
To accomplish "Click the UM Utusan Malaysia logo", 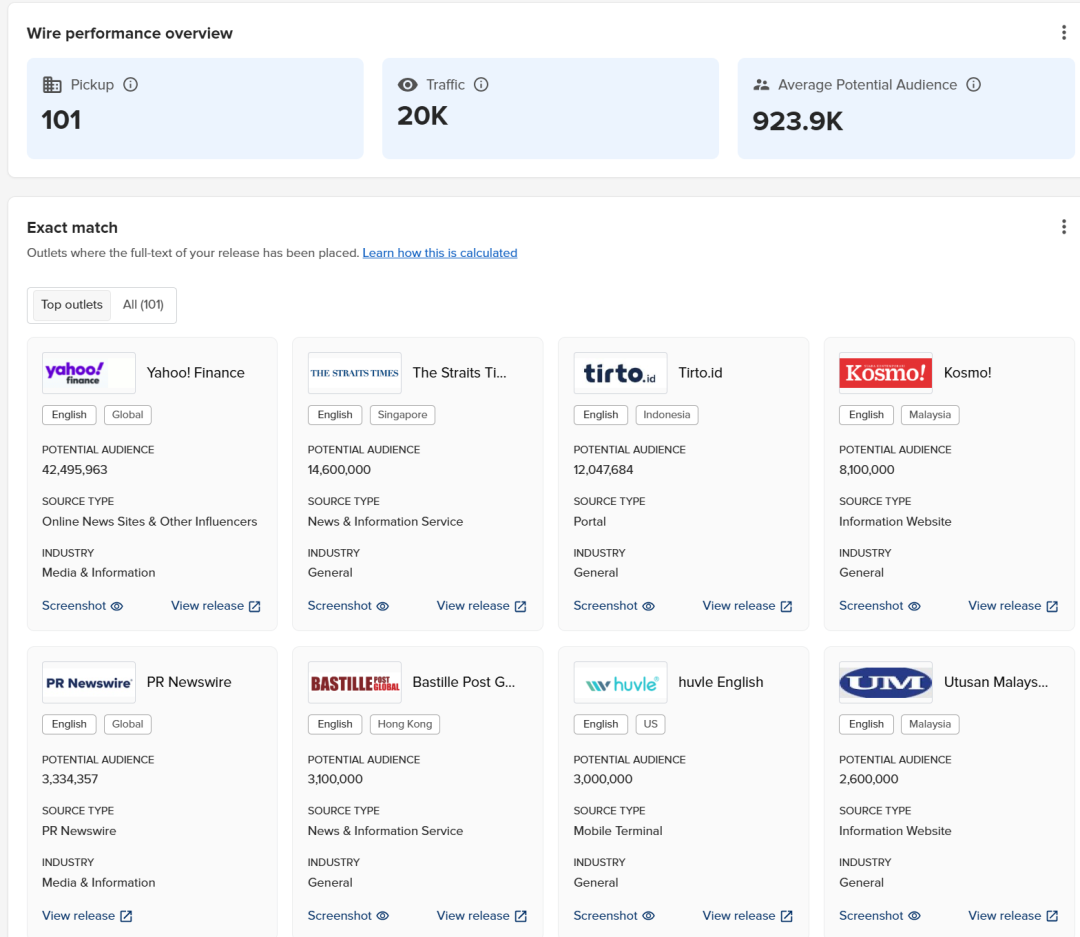I will (886, 683).
